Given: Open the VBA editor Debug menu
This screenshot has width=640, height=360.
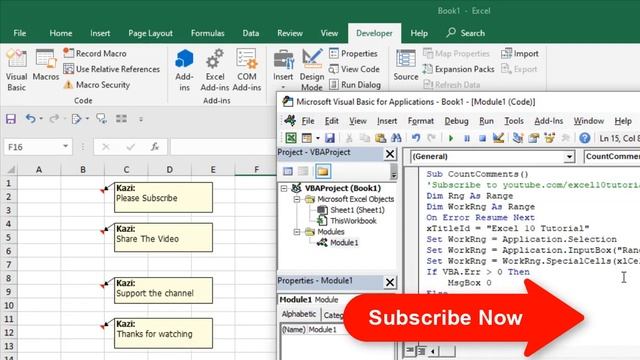Looking at the screenshot, I should click(x=456, y=121).
